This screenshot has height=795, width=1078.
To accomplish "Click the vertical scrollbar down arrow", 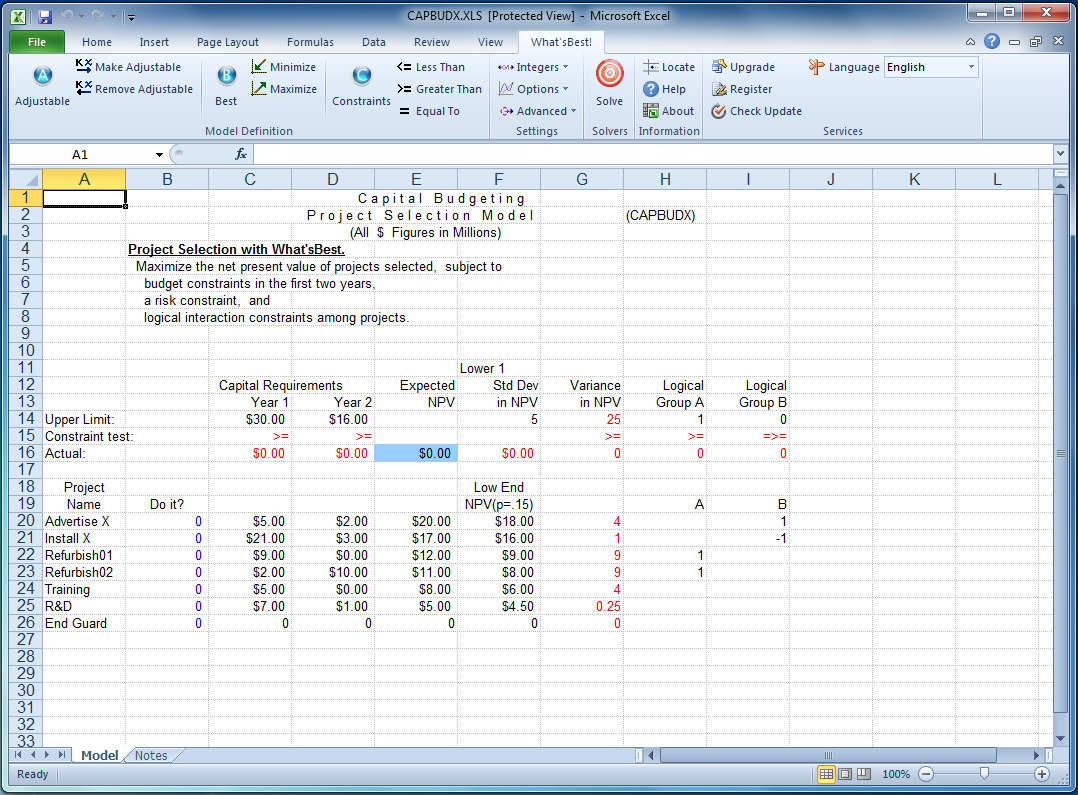I will (x=1060, y=739).
